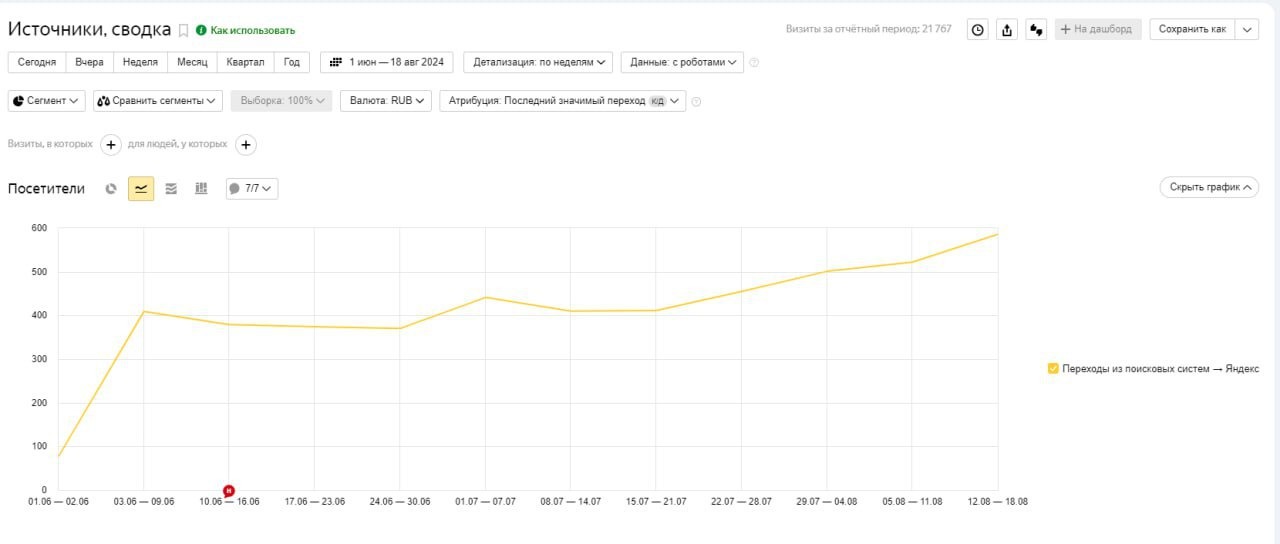Viewport: 1280px width, 544px height.
Task: Switch to pie chart view
Action: pyautogui.click(x=111, y=188)
